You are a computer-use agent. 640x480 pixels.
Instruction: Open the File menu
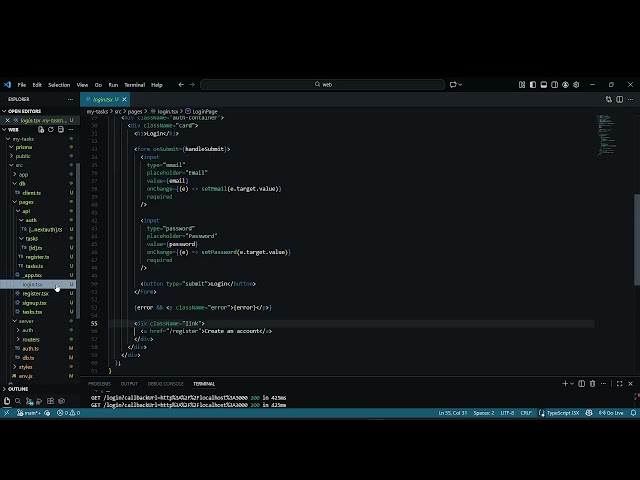pos(22,85)
